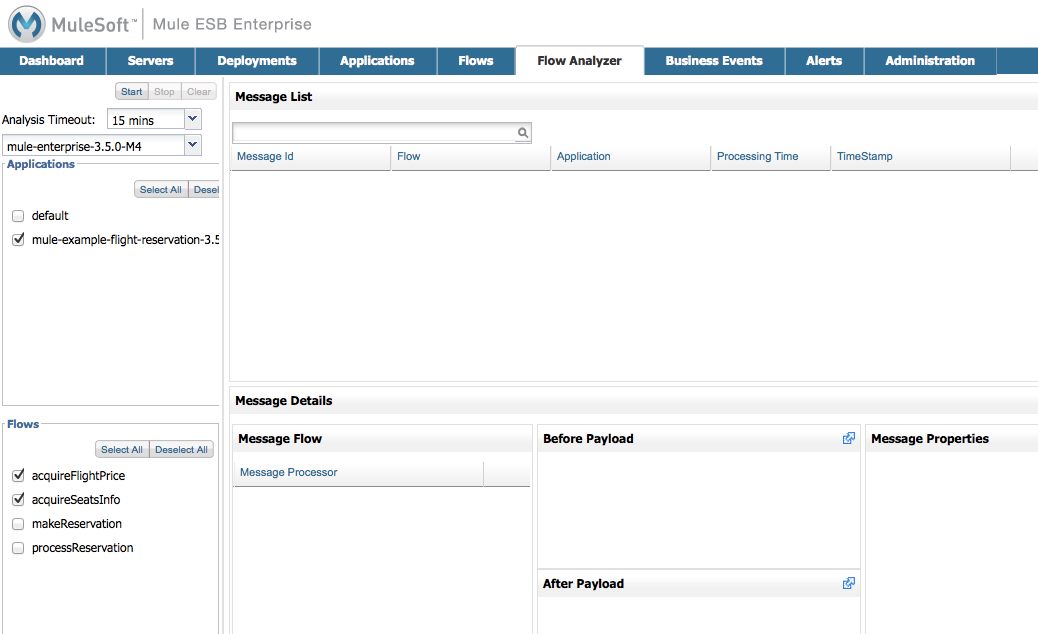Check the default application checkbox
The width and height of the screenshot is (1038, 634).
click(18, 216)
